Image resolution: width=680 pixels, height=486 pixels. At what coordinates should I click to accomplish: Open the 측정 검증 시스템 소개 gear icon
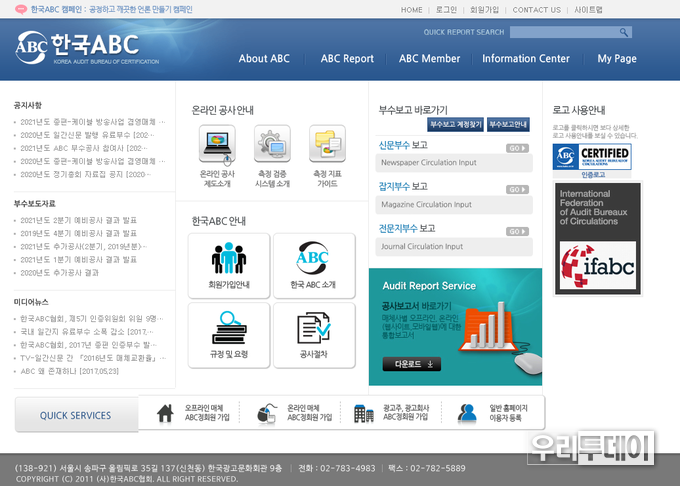(272, 143)
